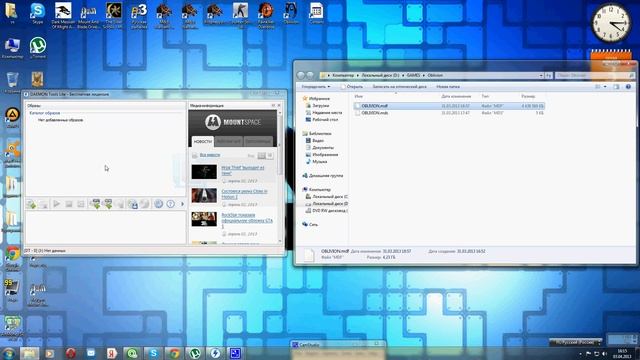Click 'GAMES' in the address bar breadcrumb
This screenshot has height=360, width=640.
[x=413, y=76]
